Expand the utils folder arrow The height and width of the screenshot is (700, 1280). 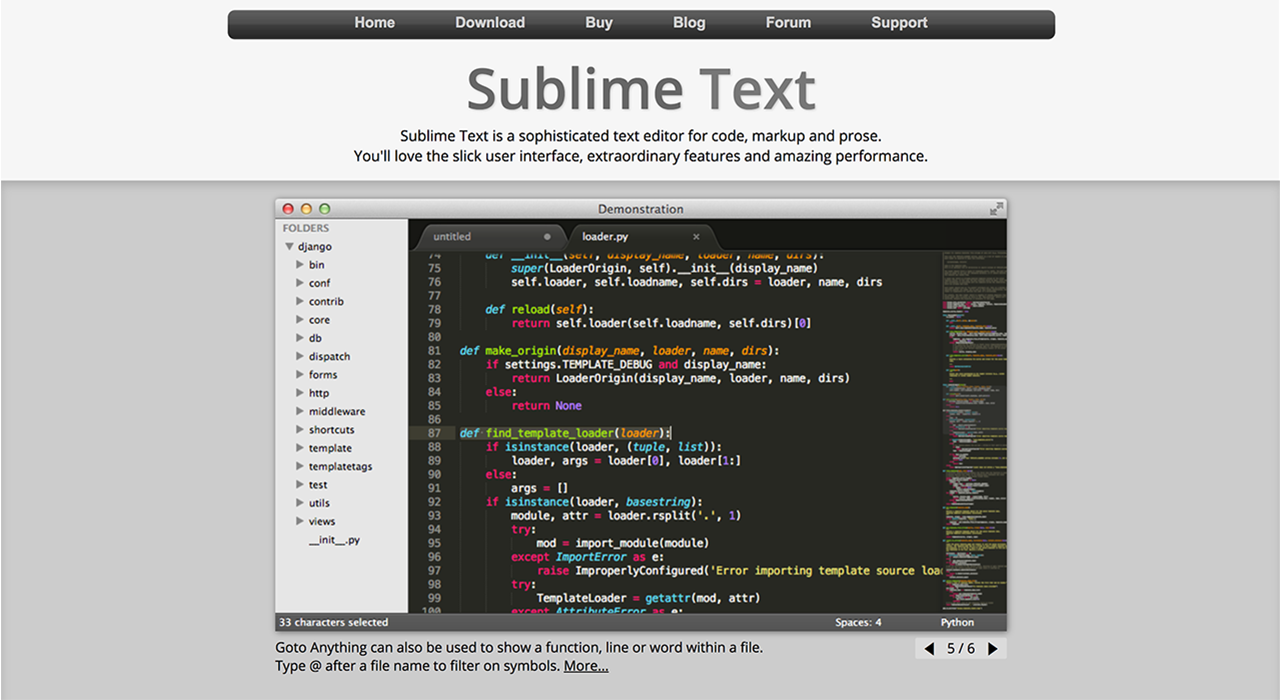[x=299, y=503]
